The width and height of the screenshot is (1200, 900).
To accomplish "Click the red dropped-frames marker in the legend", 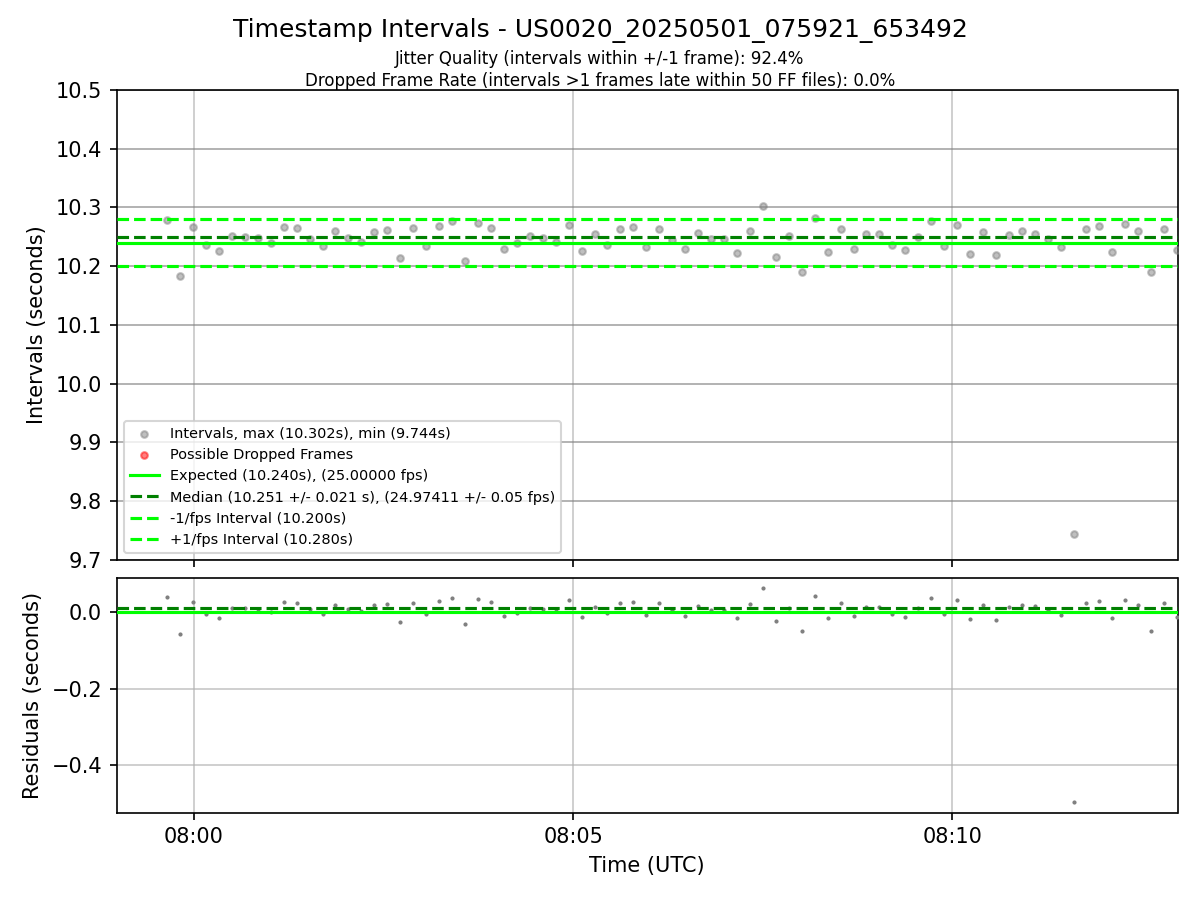I will tap(144, 455).
